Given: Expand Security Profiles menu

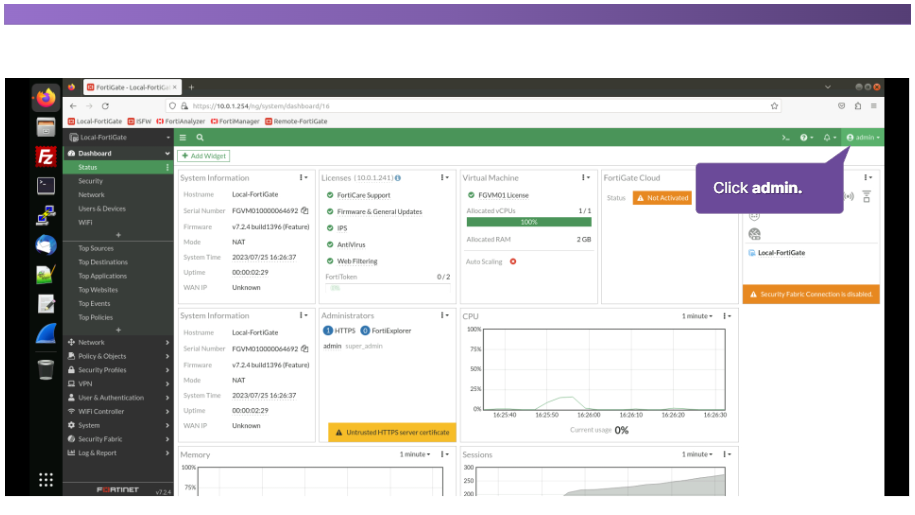Looking at the screenshot, I should 118,370.
